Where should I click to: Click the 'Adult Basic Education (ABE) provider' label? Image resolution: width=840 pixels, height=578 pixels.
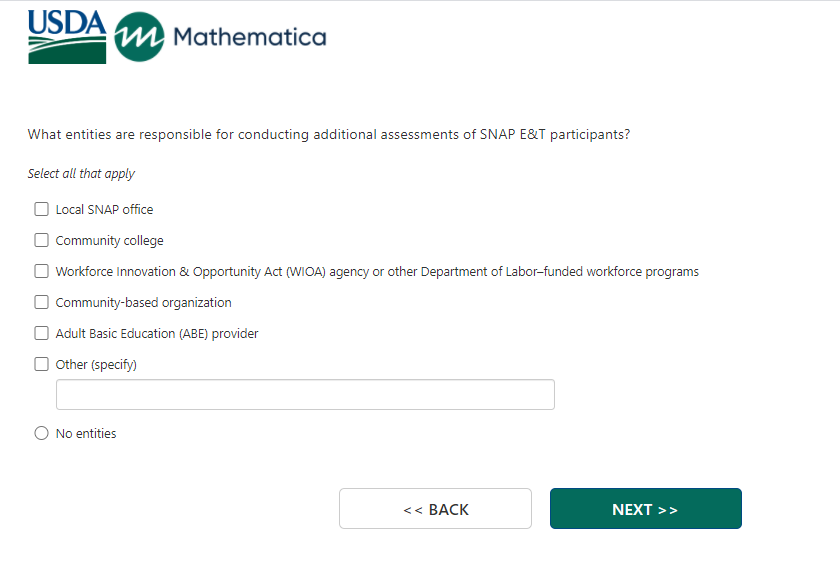[157, 334]
